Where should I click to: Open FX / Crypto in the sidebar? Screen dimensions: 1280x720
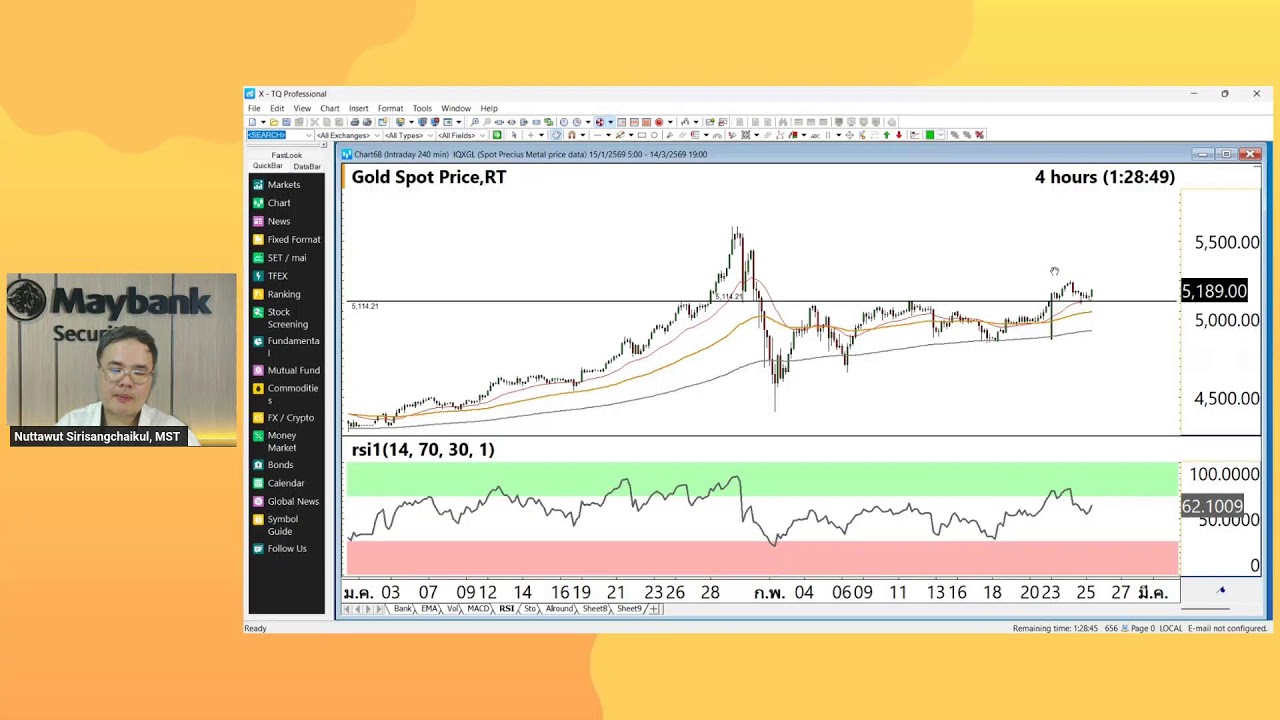pyautogui.click(x=284, y=418)
